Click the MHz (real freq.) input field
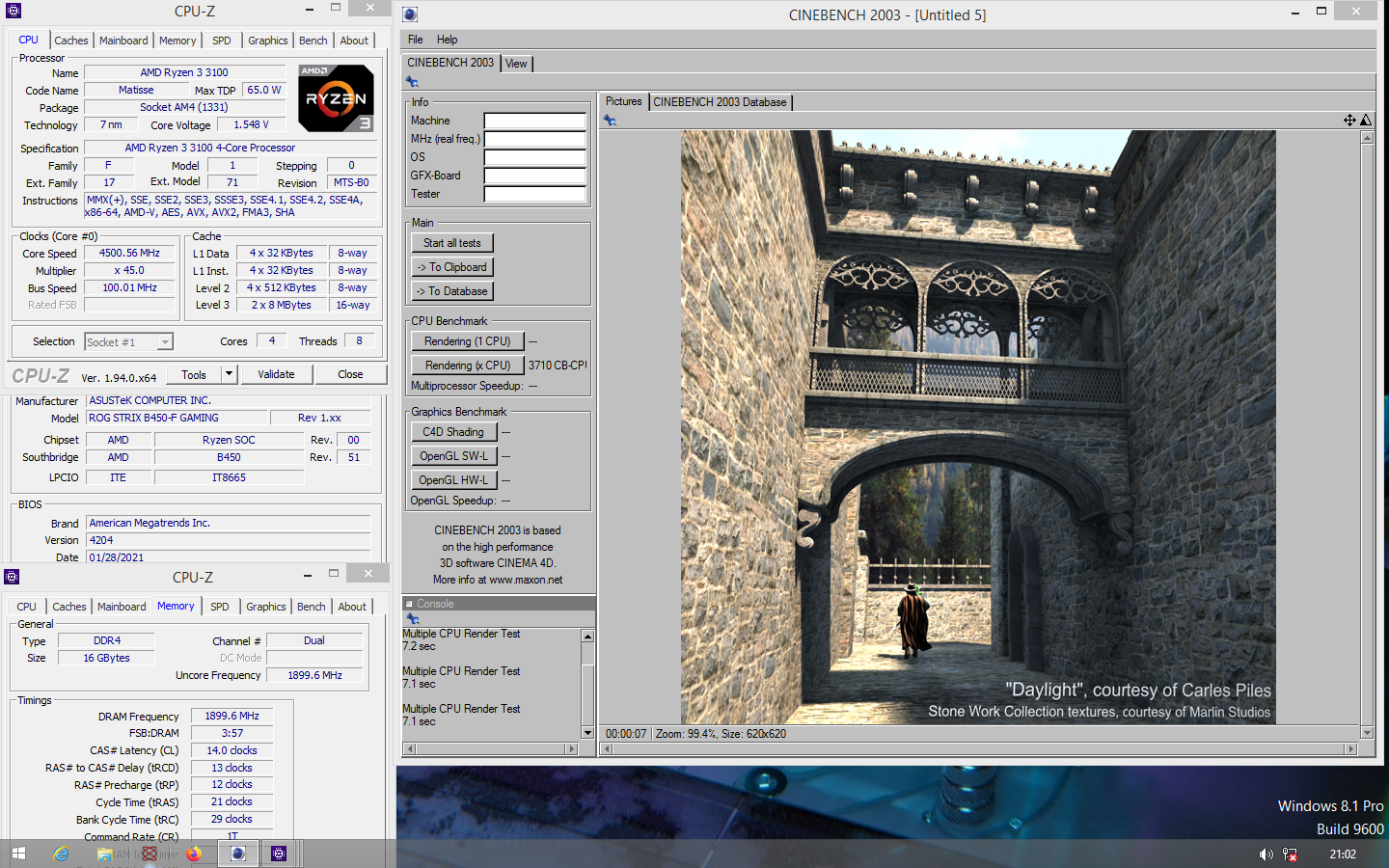Viewport: 1389px width, 868px height. 535,139
